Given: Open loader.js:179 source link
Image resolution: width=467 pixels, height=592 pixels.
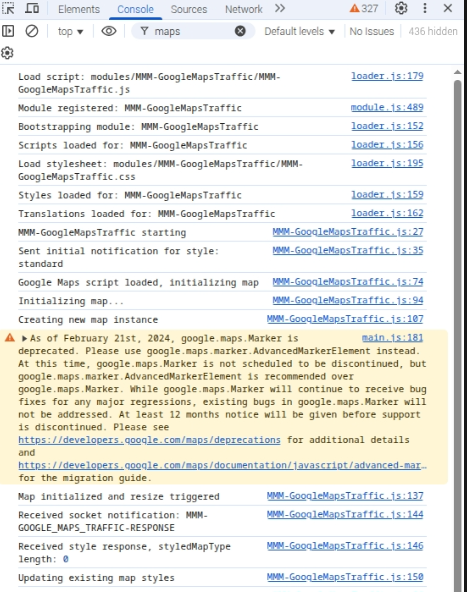Looking at the screenshot, I should [x=387, y=76].
